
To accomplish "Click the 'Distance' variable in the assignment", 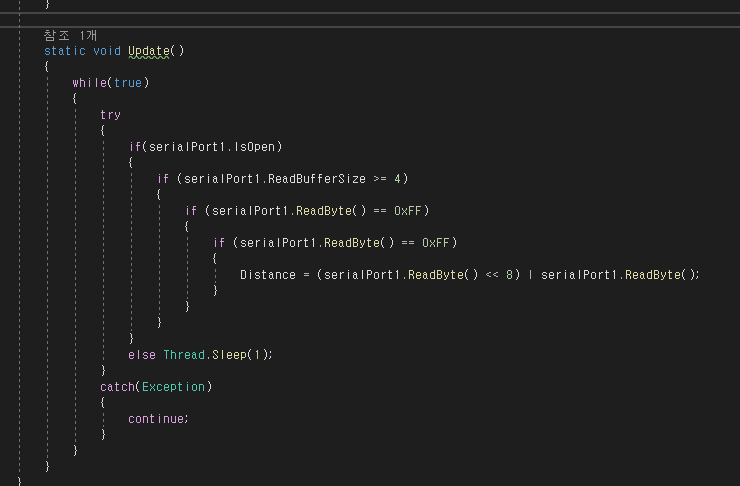I will 268,275.
